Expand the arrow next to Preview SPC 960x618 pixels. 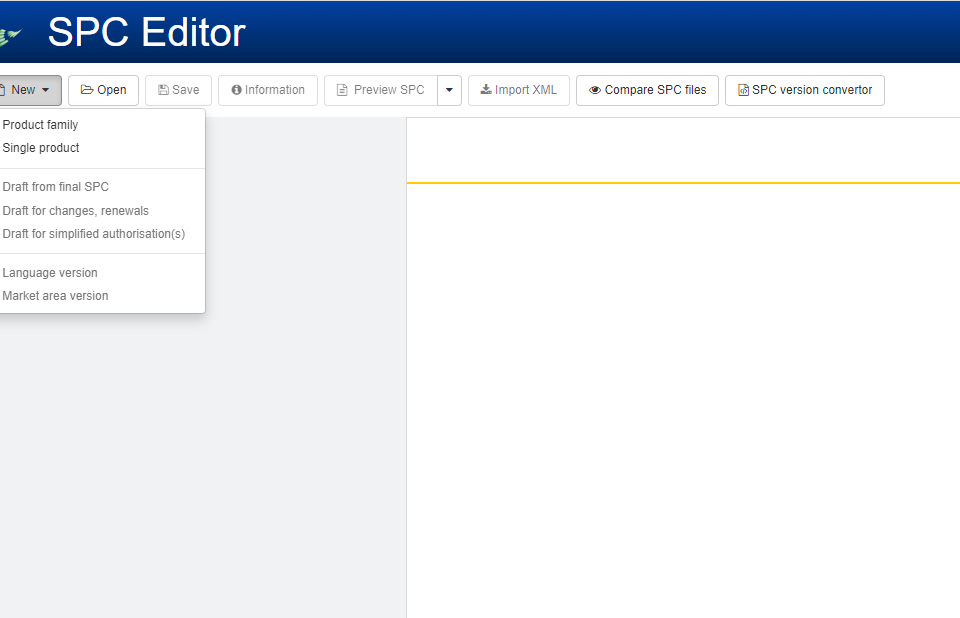(449, 90)
